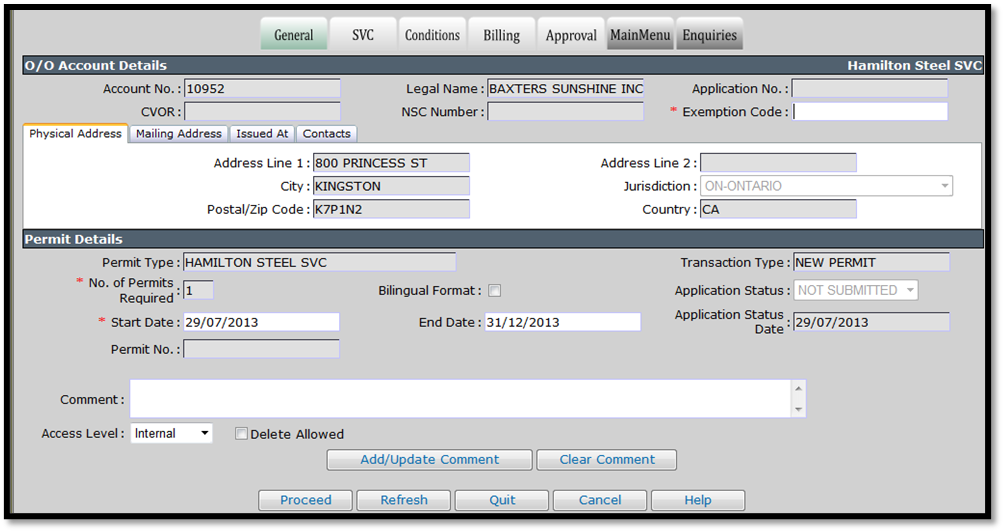Screen dimensions: 1004x532
Task: Open the Application Status dropdown
Action: point(855,291)
